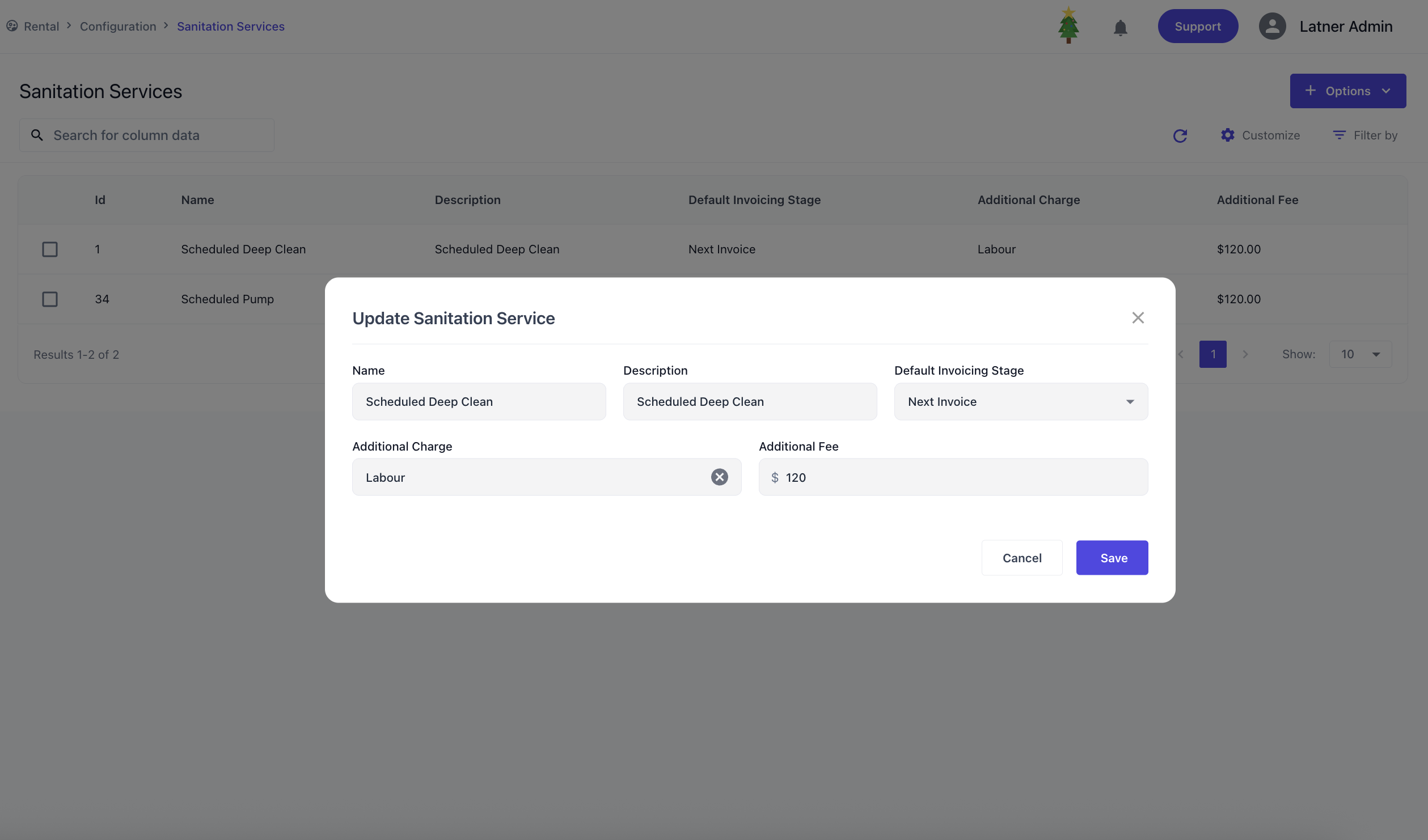Check the Scheduled Deep Clean row checkbox
The height and width of the screenshot is (840, 1428).
pyautogui.click(x=50, y=249)
